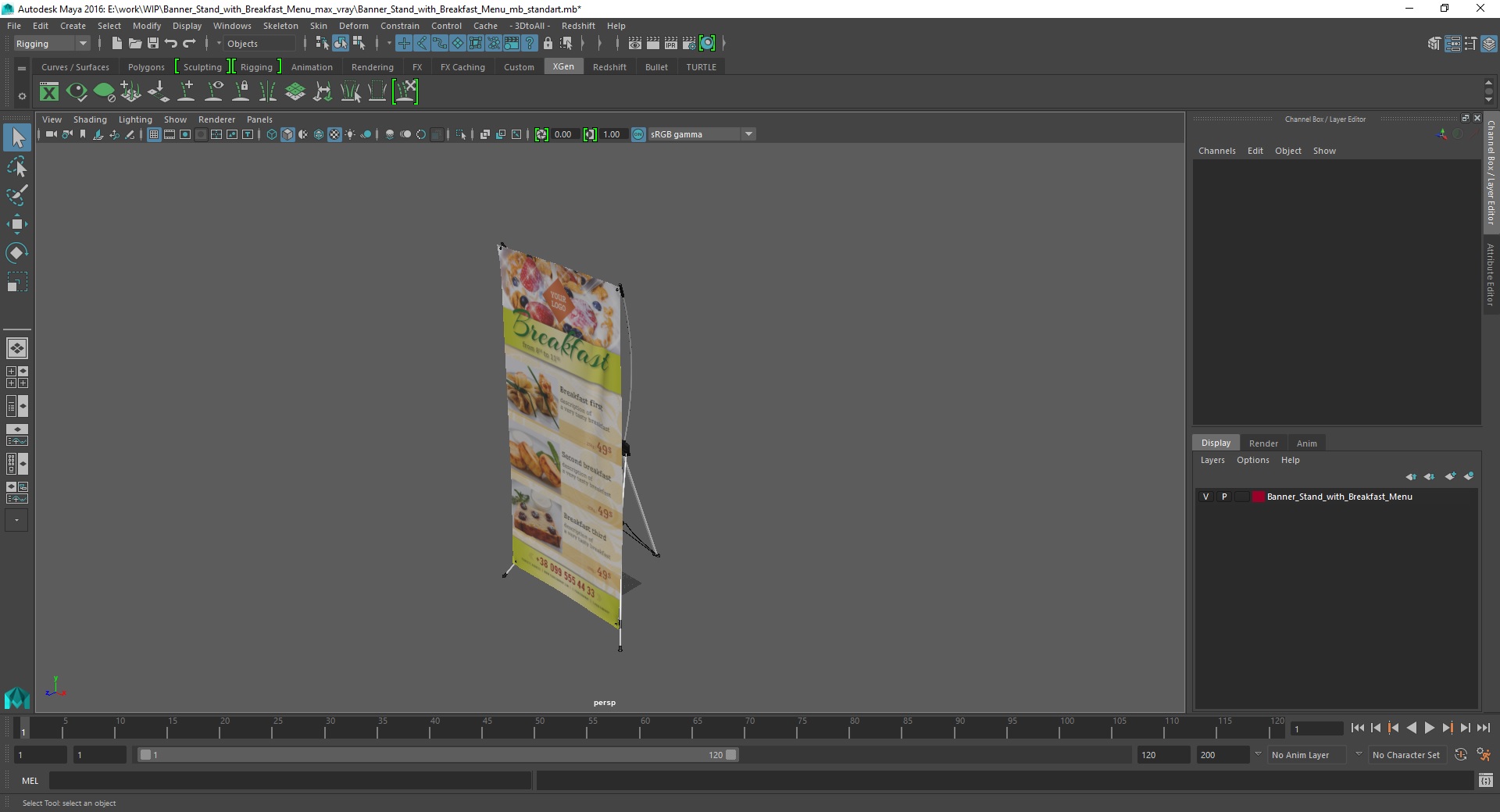Toggle lock selection icon in status line
Screen dimensions: 1500x812
coord(548,44)
